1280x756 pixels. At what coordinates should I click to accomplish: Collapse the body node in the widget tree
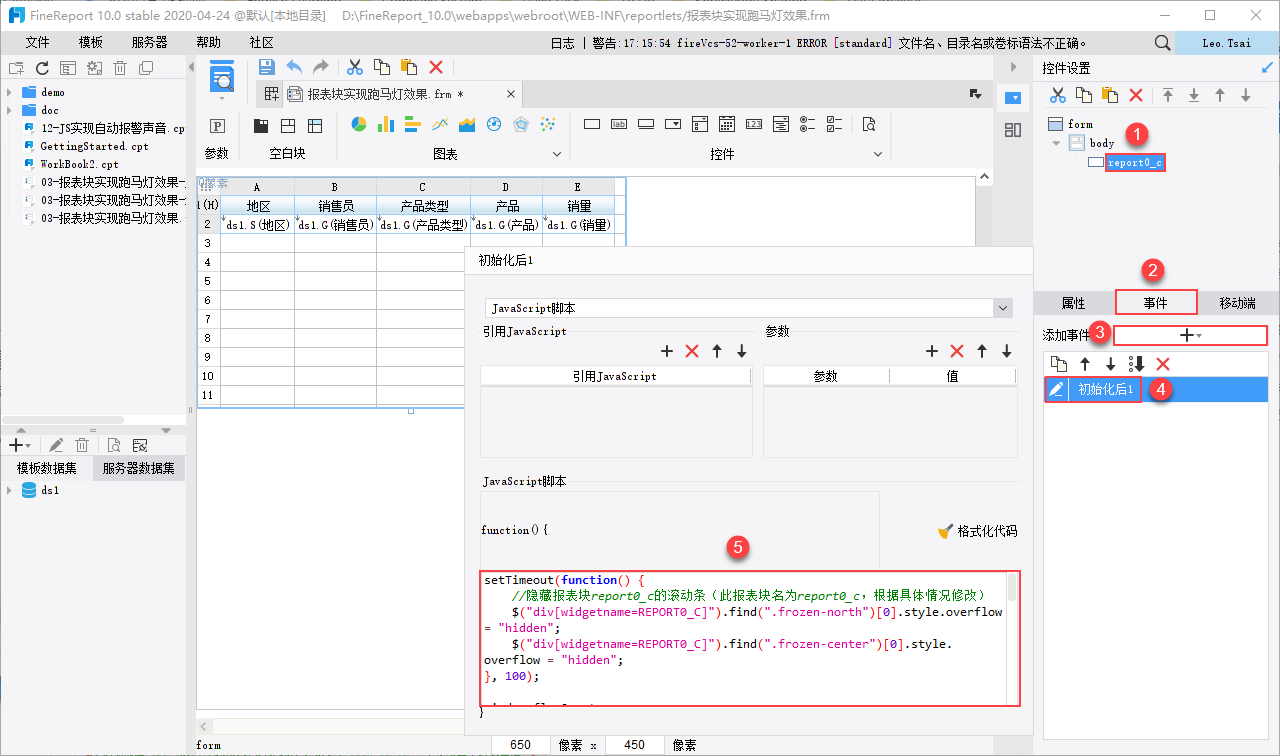point(1055,143)
